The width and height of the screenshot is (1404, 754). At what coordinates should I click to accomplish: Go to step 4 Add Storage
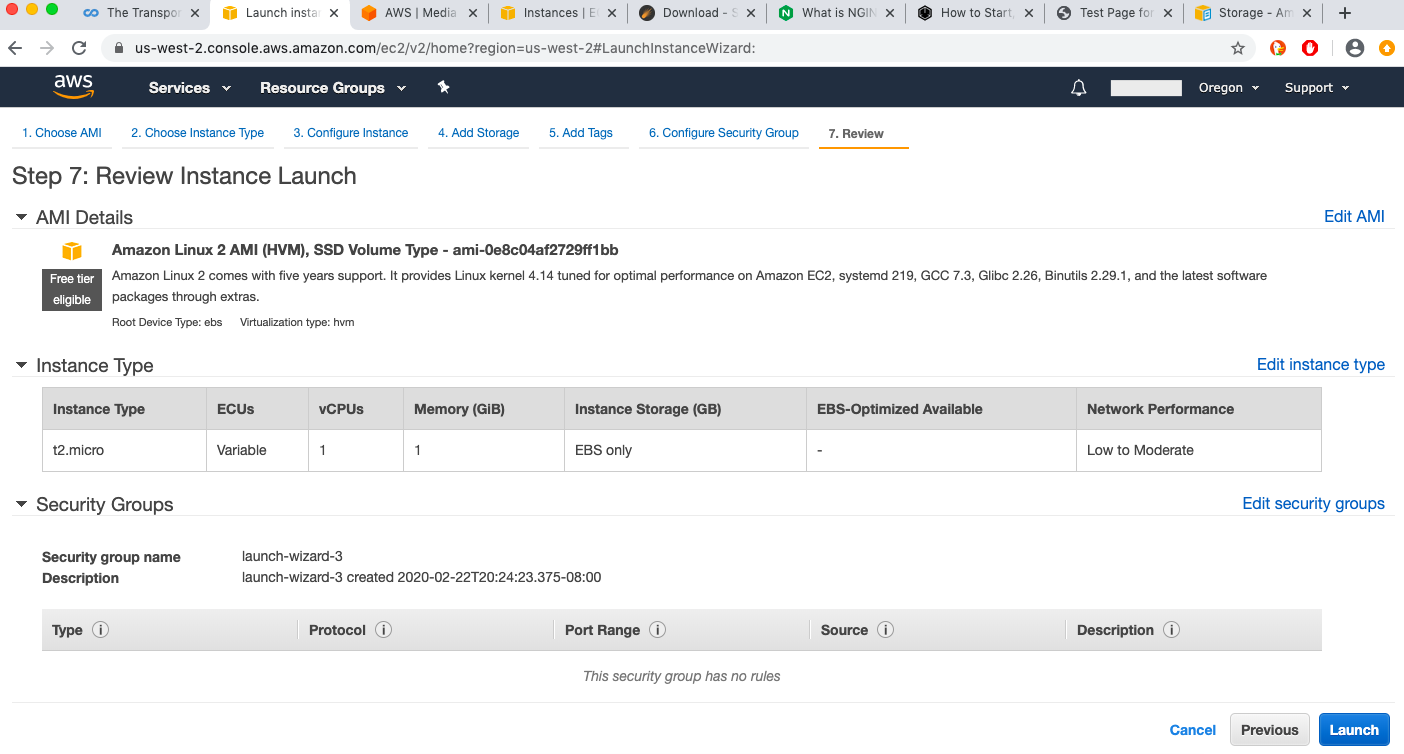pos(478,133)
